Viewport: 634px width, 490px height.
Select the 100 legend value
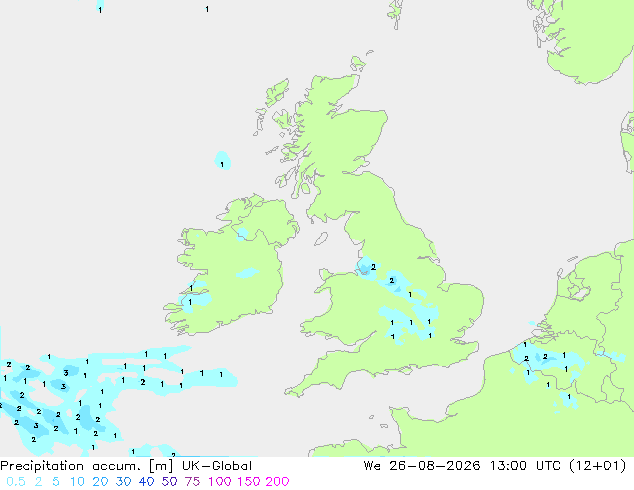click(x=220, y=482)
